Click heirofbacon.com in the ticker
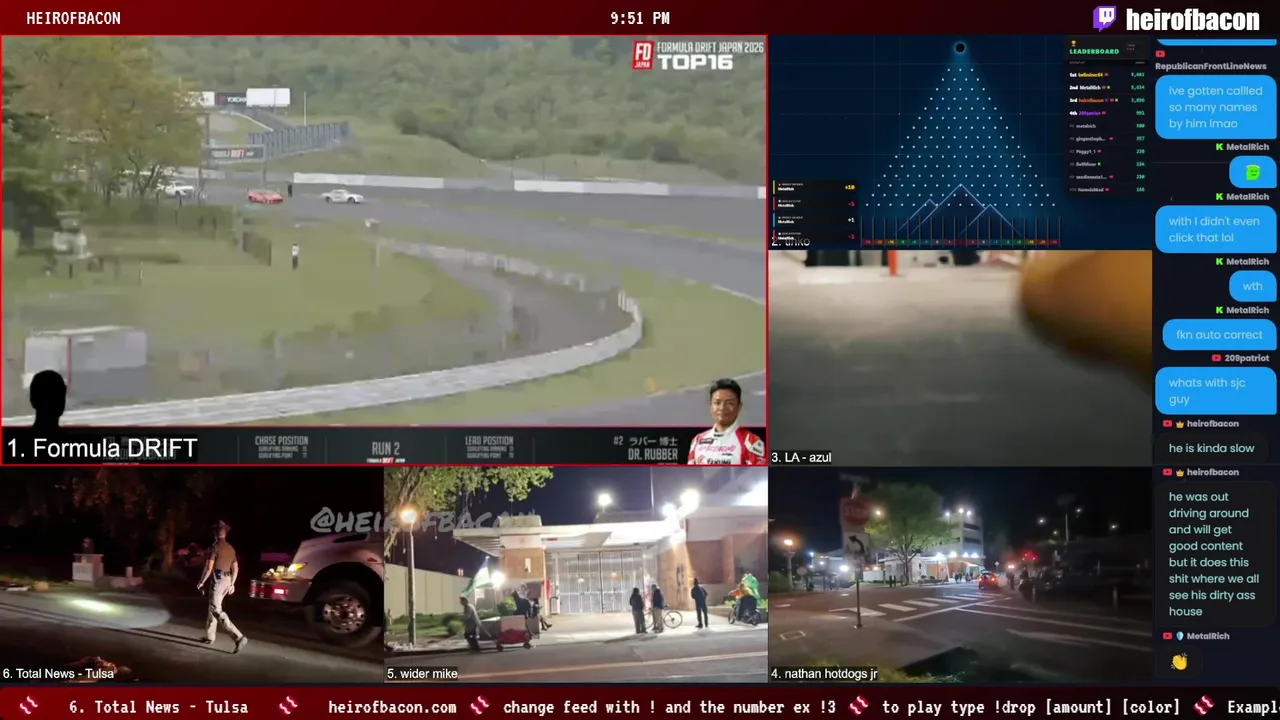The height and width of the screenshot is (720, 1280). pos(392,707)
